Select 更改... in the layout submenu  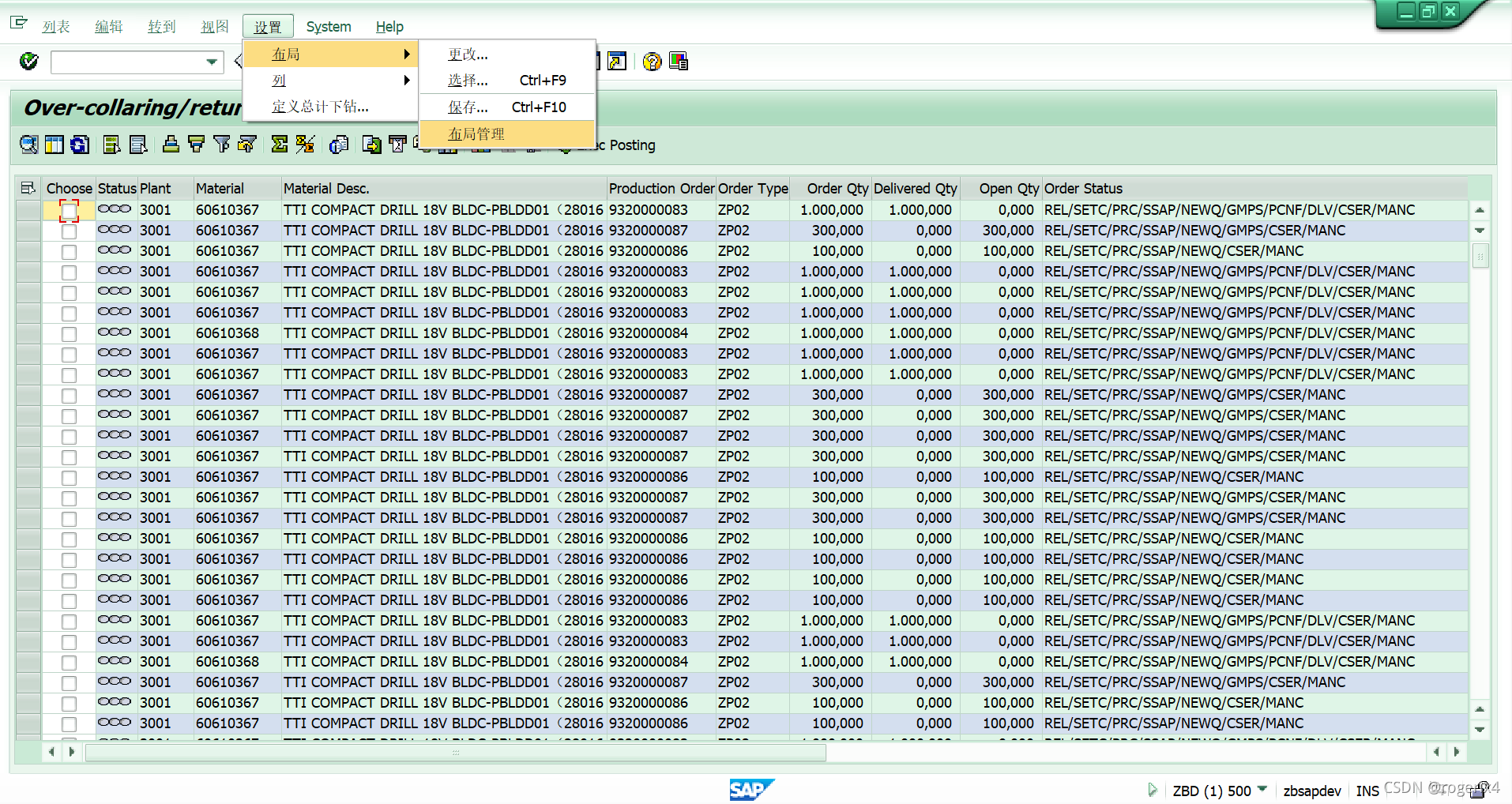pos(507,54)
